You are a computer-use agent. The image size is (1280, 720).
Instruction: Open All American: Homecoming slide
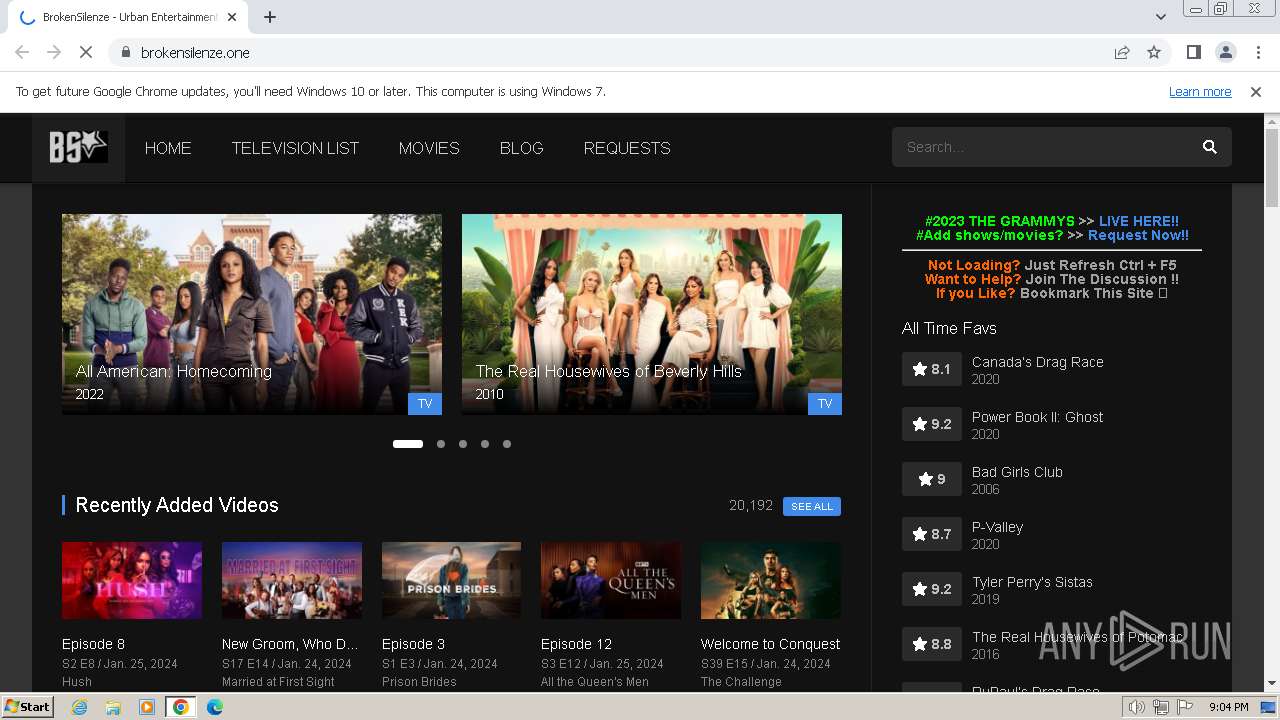pyautogui.click(x=252, y=314)
